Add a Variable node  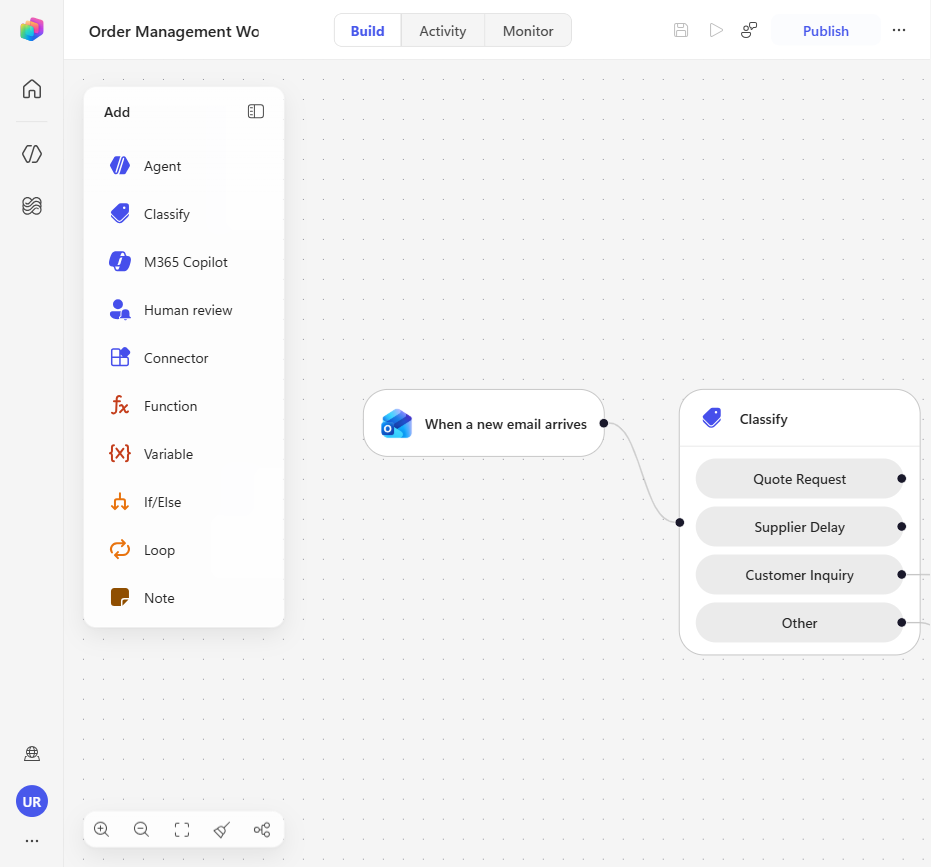[184, 454]
